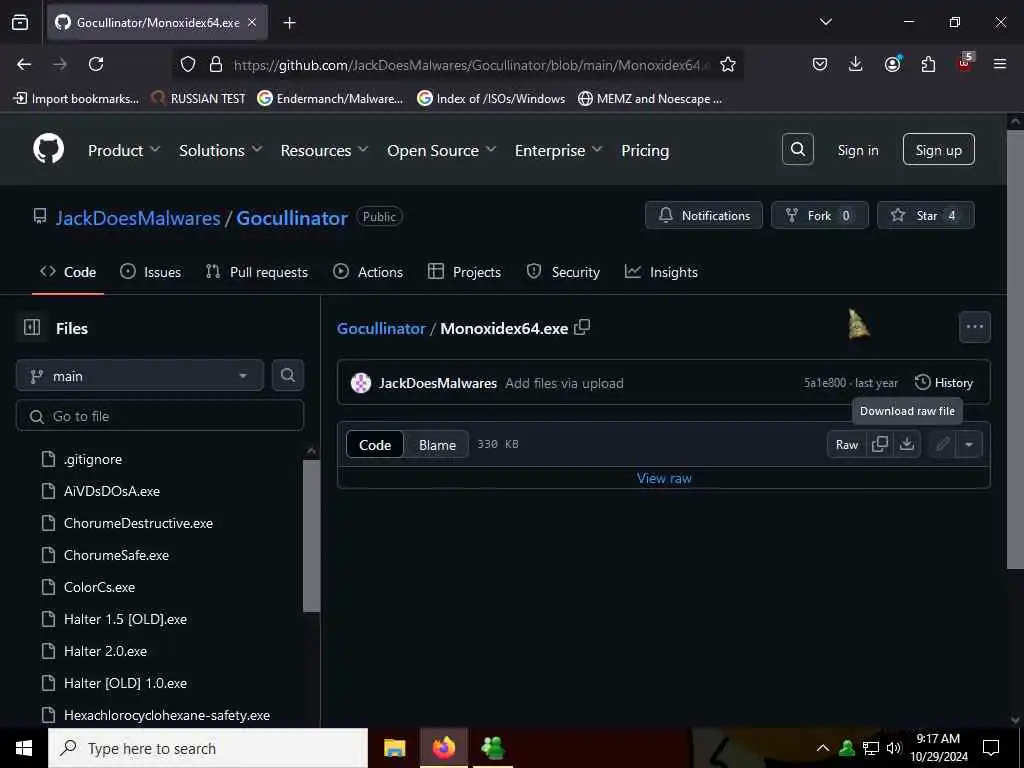The height and width of the screenshot is (768, 1024).
Task: Open Firefox application hamburger menu
Action: point(1000,64)
